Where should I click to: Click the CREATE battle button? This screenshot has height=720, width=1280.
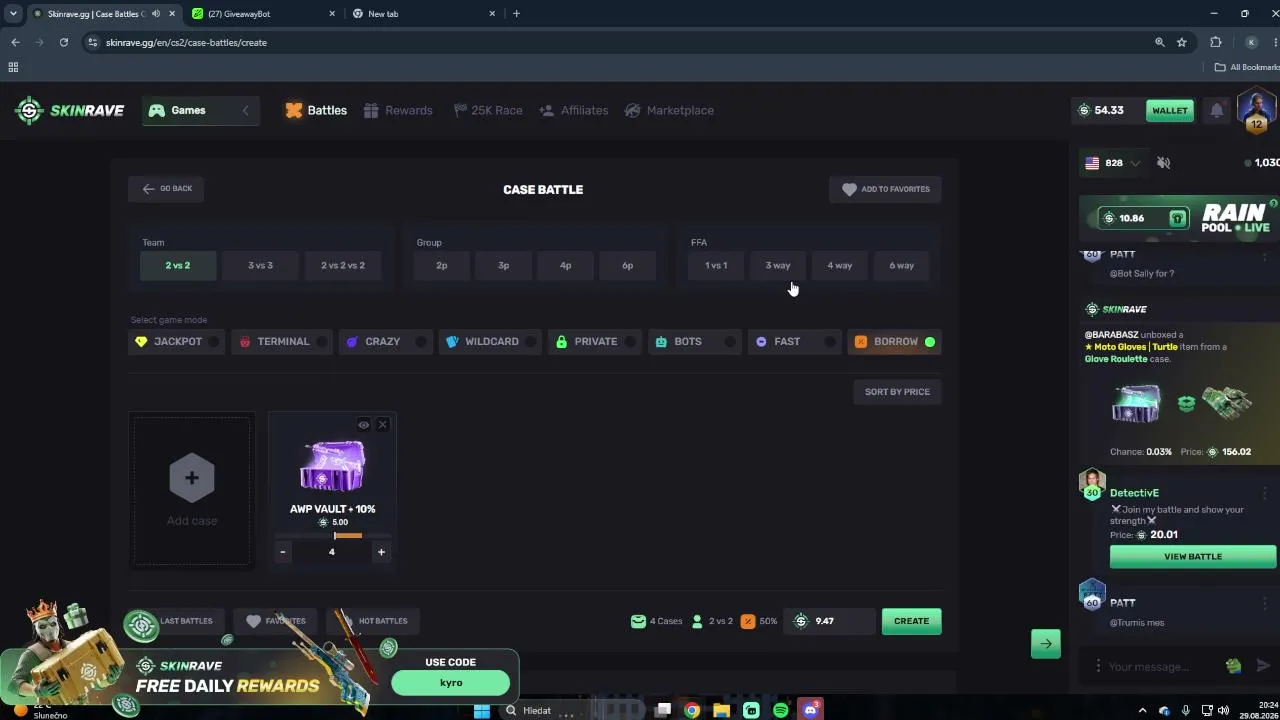tap(911, 621)
